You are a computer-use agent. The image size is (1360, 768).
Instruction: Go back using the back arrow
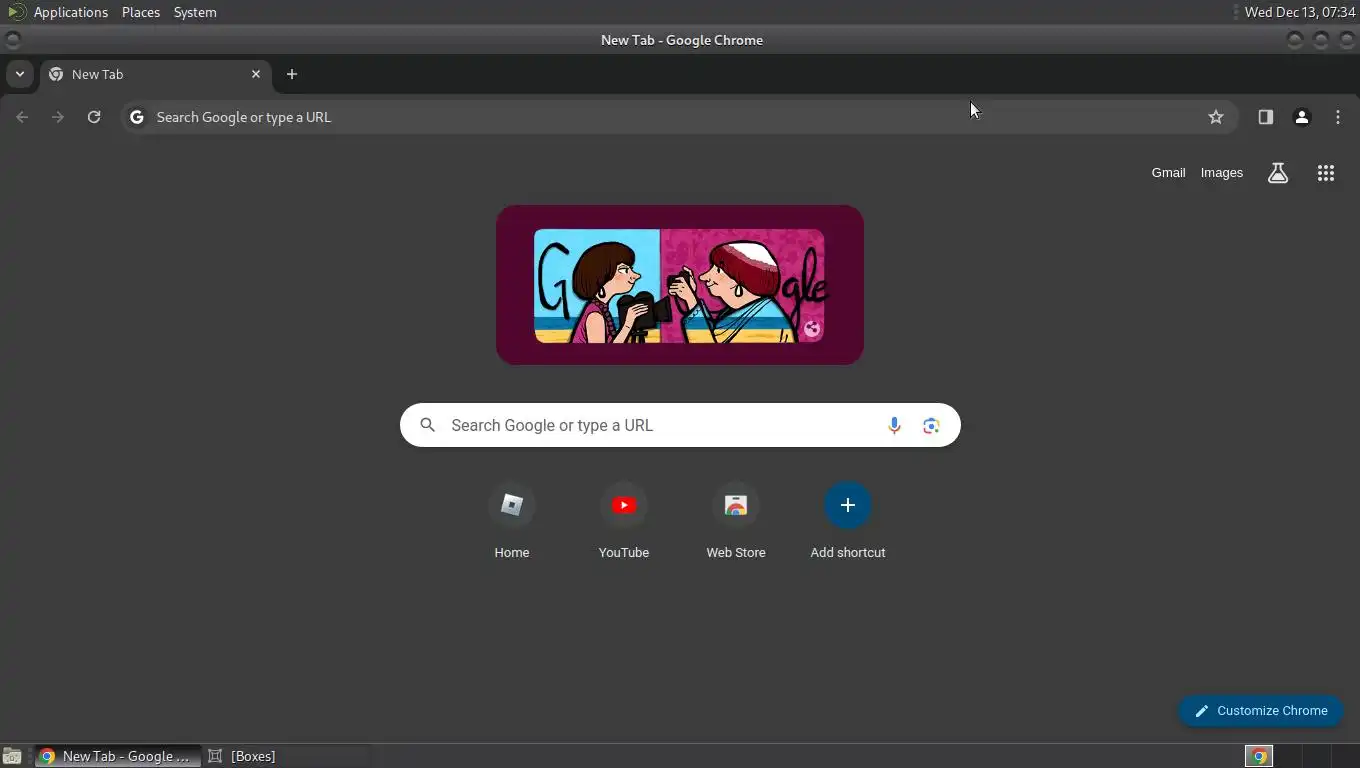(22, 117)
